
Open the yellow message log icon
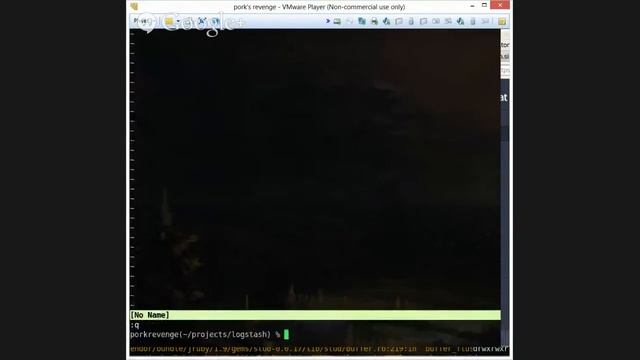click(x=502, y=21)
